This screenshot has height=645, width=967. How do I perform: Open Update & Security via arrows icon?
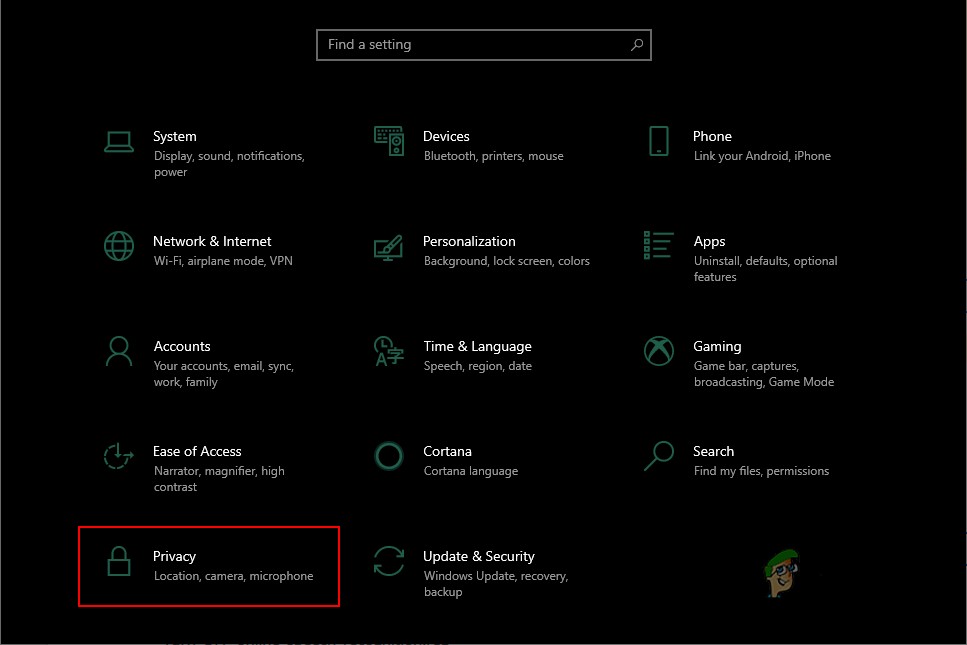389,561
